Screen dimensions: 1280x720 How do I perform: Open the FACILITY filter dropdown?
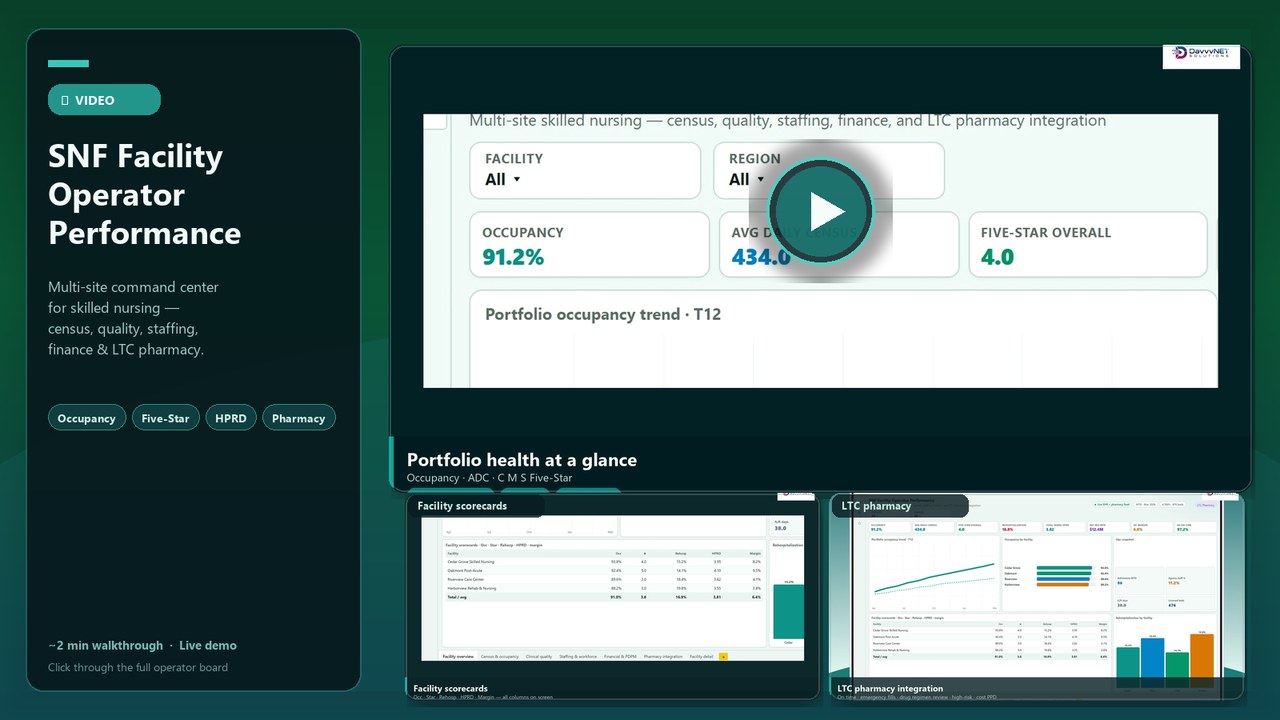(585, 170)
